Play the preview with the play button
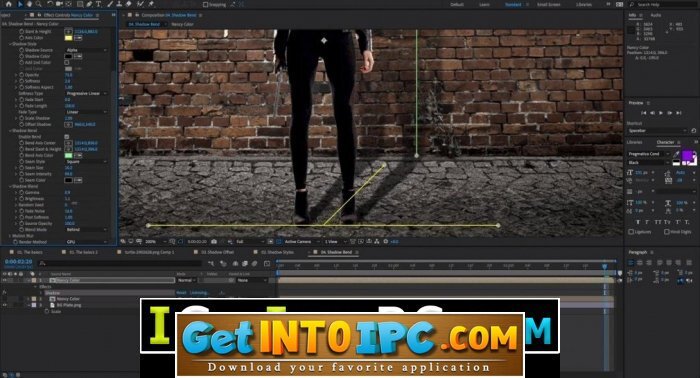 point(661,113)
